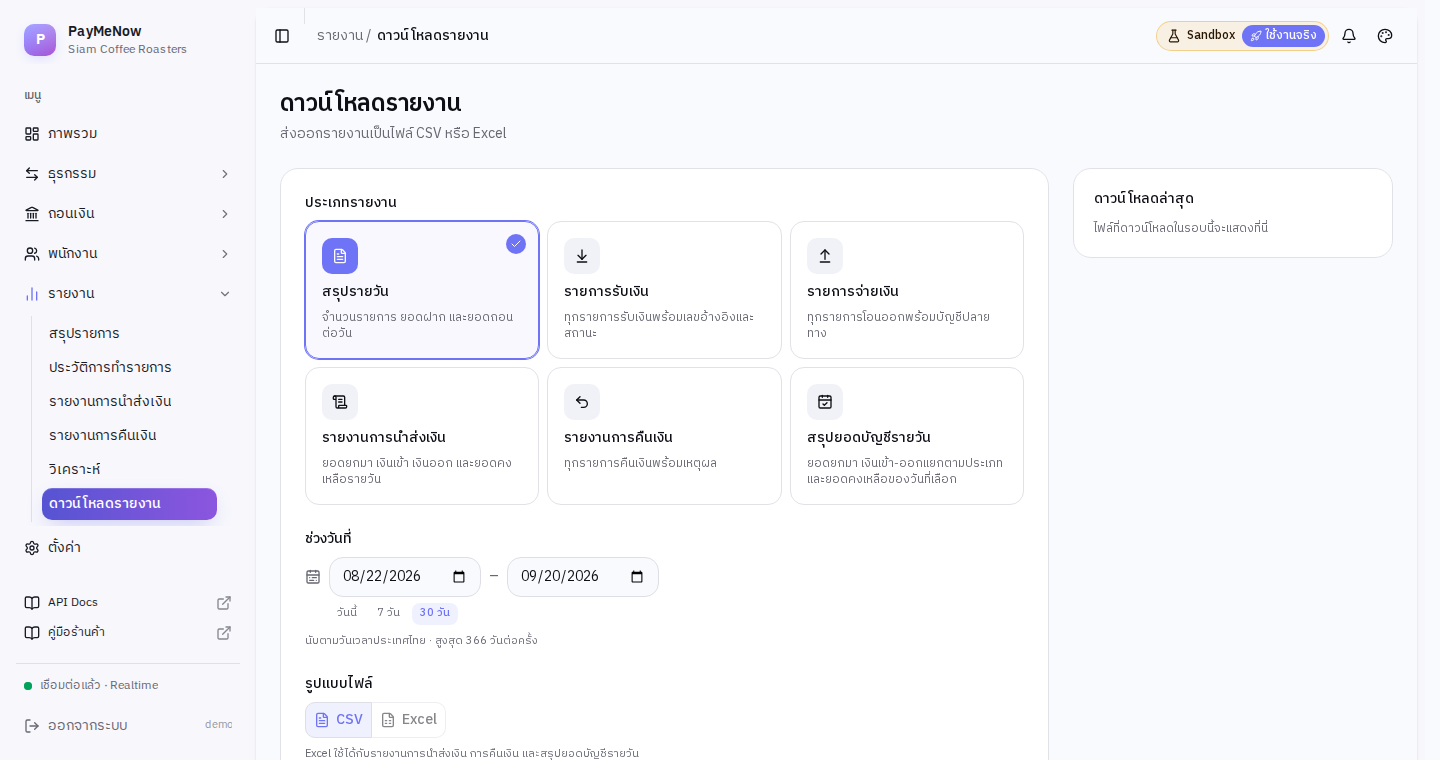This screenshot has height=760, width=1440.
Task: Open the end date calendar picker icon
Action: tap(637, 577)
